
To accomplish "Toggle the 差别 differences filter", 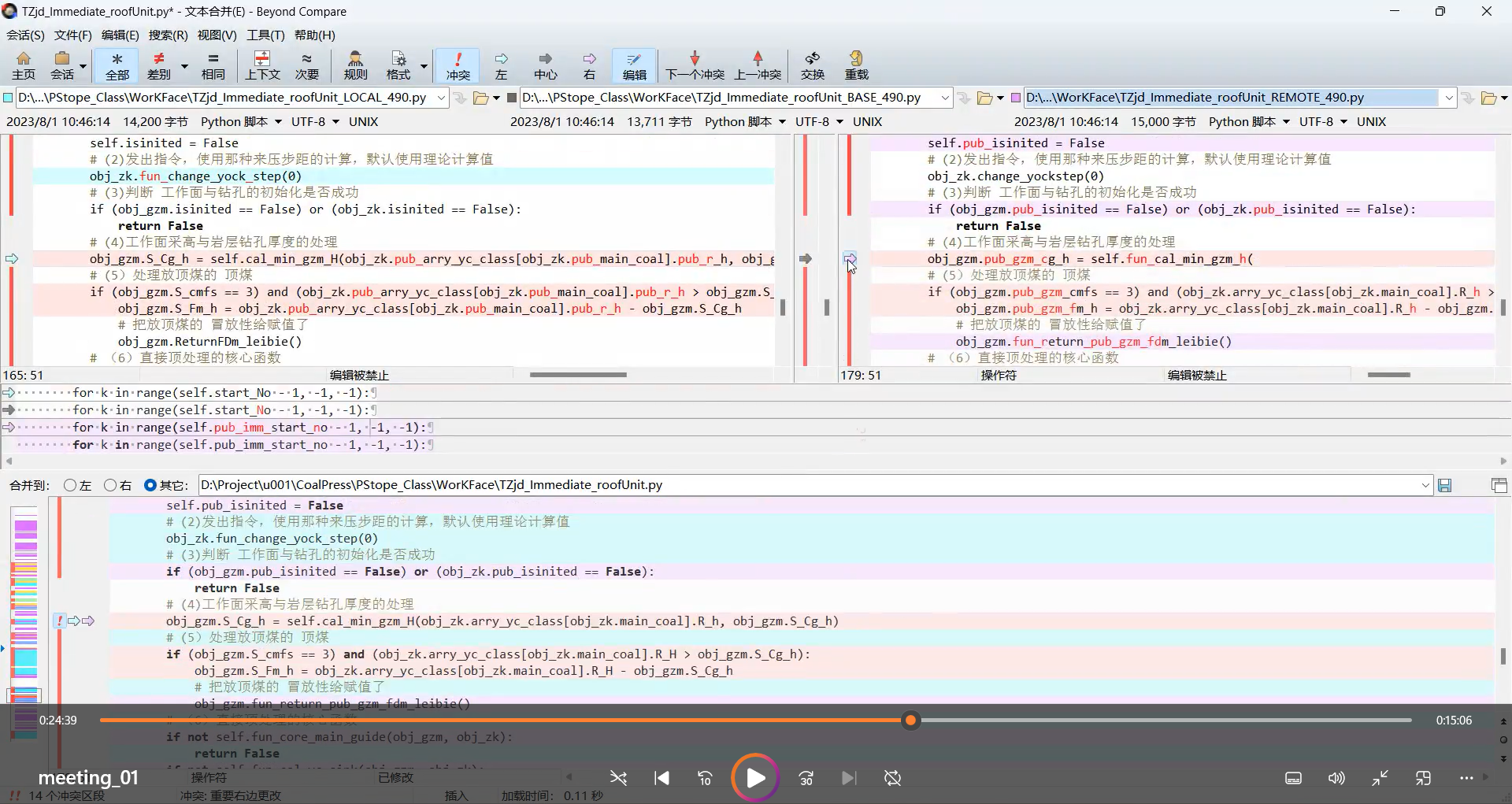I will coord(159,65).
